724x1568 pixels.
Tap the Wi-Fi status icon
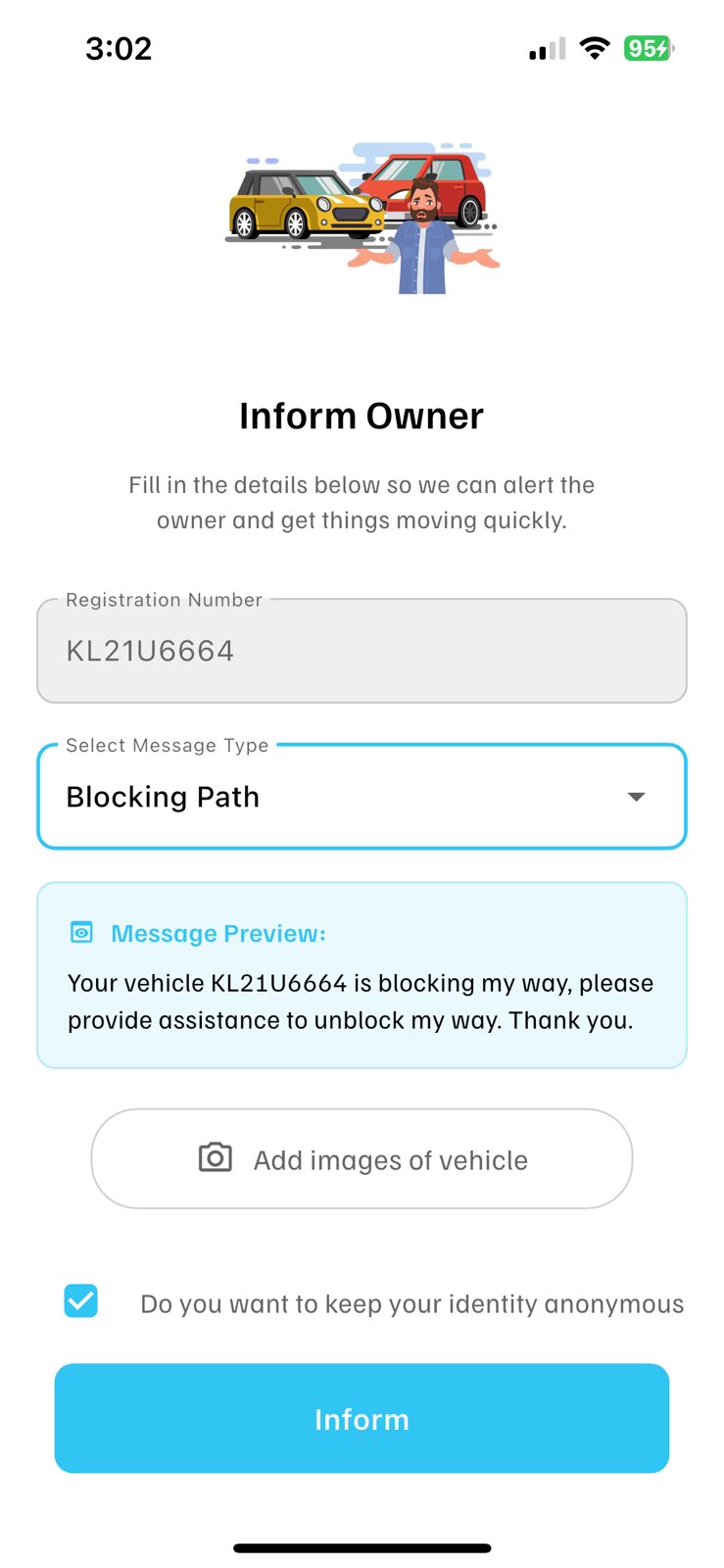[x=594, y=48]
